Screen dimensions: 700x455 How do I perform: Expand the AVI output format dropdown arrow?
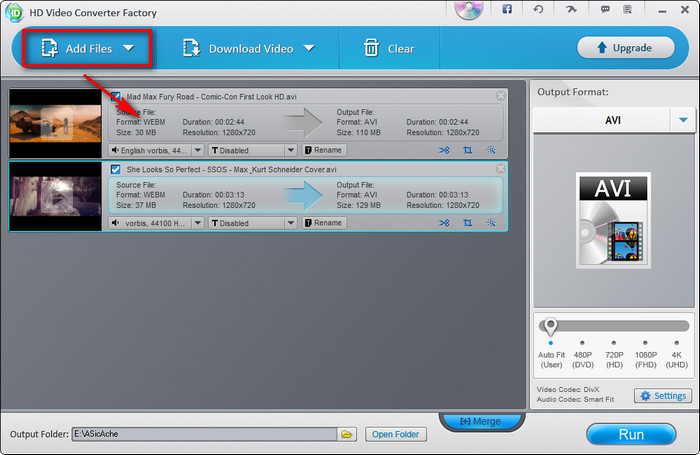683,120
